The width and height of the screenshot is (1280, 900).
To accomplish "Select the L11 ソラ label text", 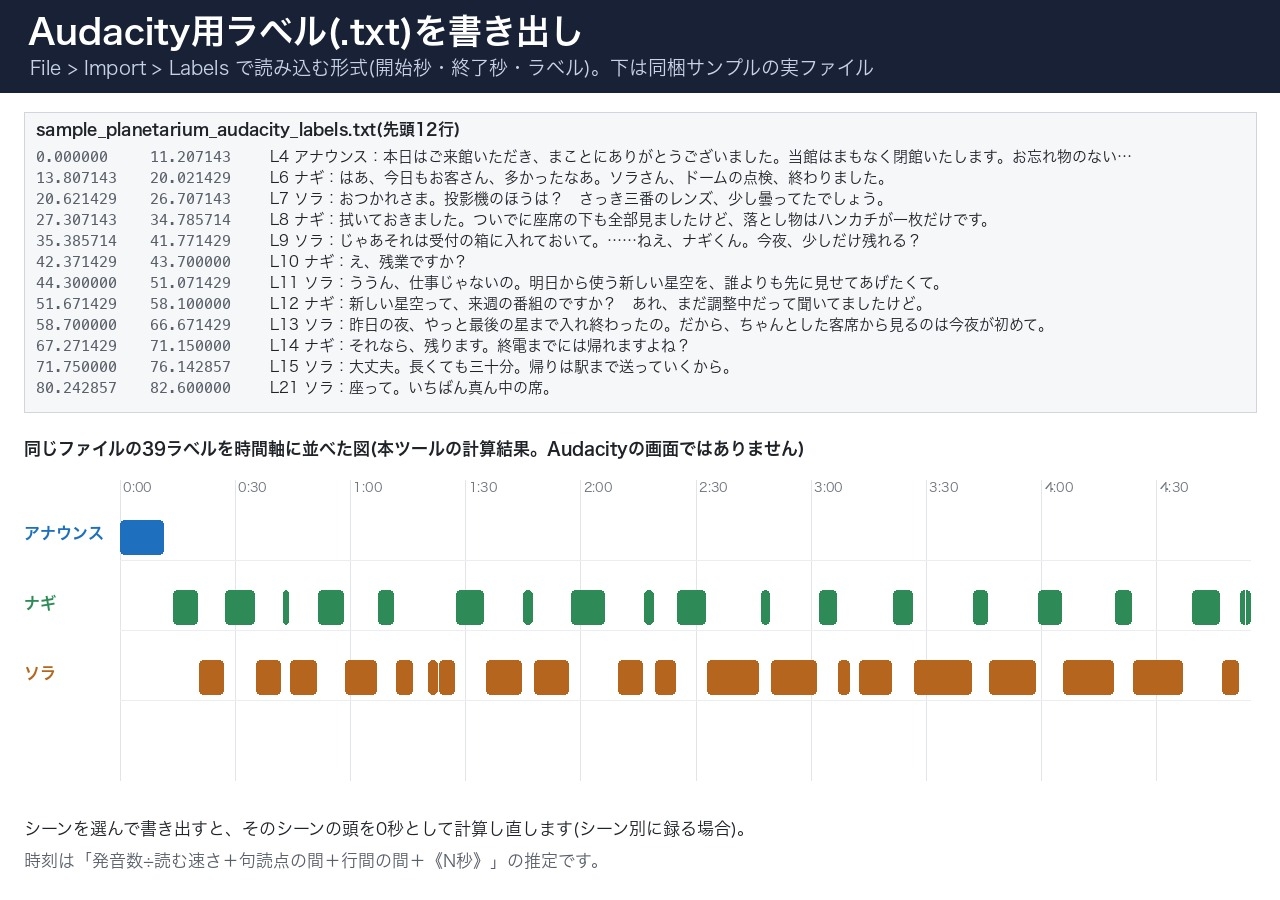I will click(607, 283).
